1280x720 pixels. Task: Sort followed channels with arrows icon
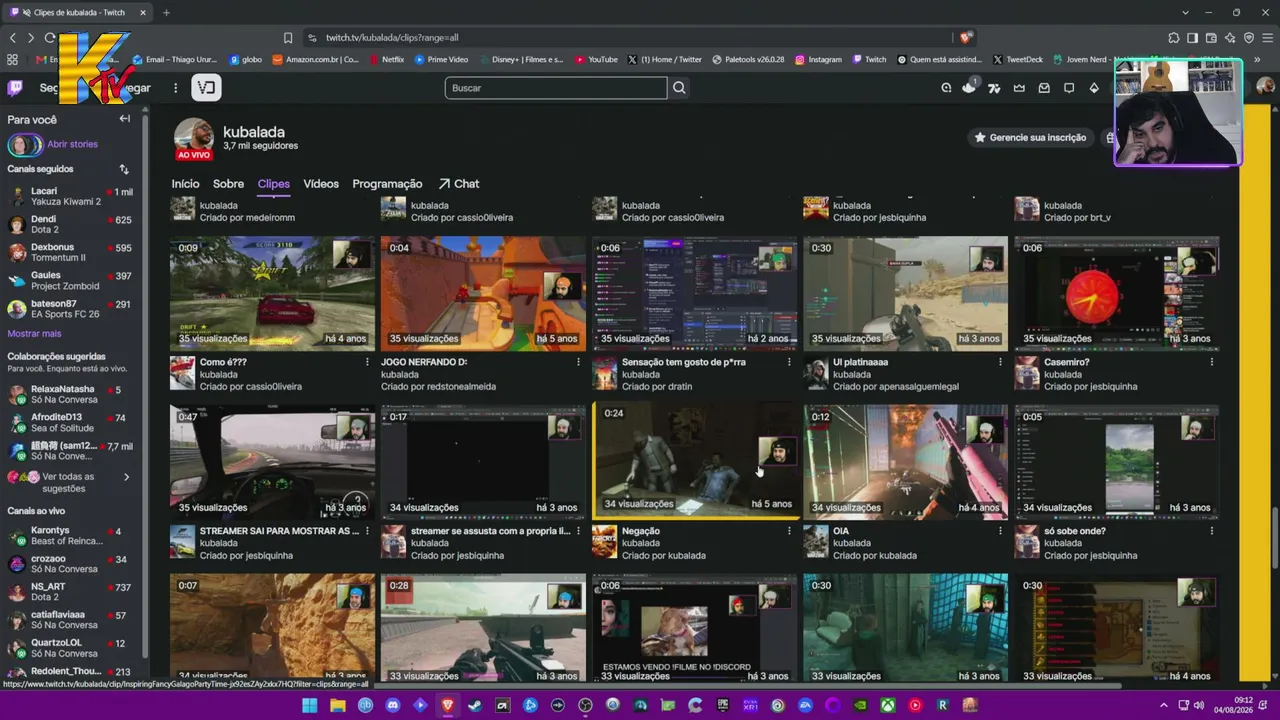[x=124, y=169]
